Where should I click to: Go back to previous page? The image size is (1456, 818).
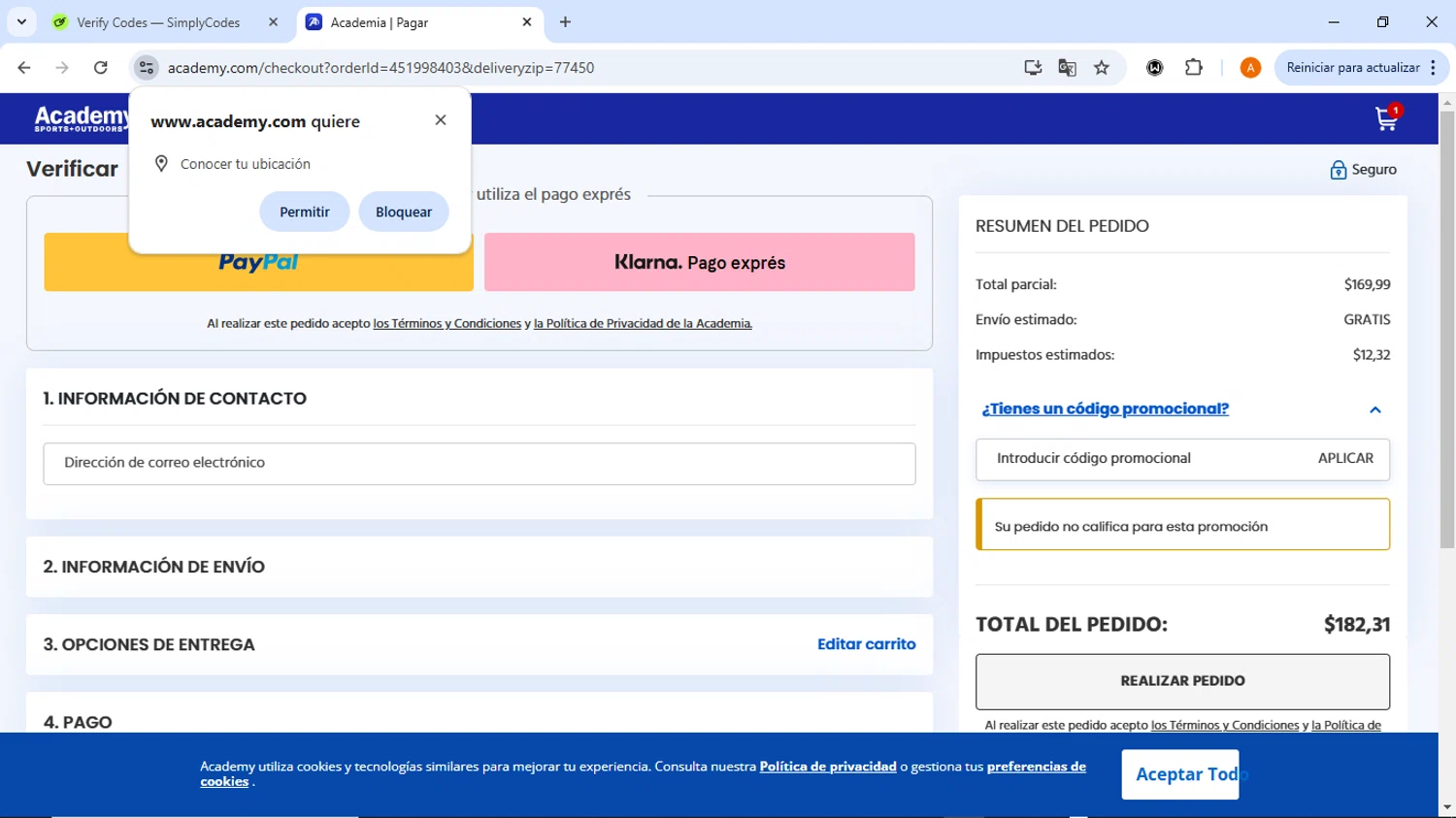[x=24, y=68]
